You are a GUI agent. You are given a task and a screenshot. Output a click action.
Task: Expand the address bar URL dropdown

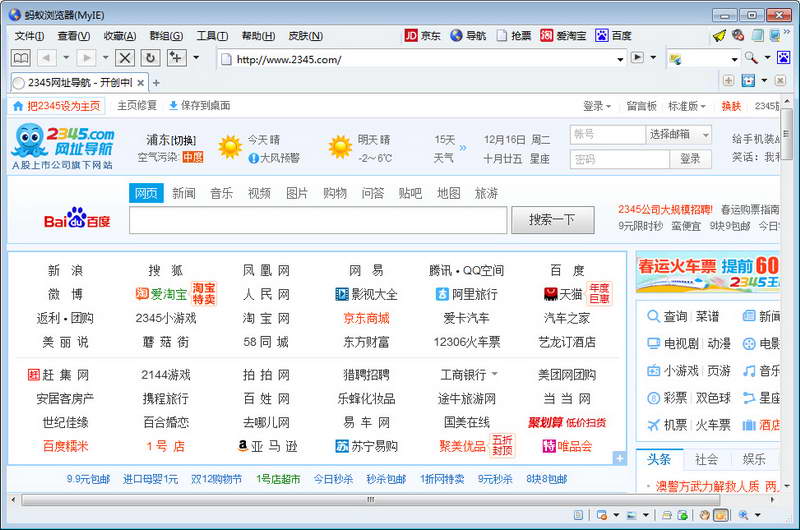620,59
